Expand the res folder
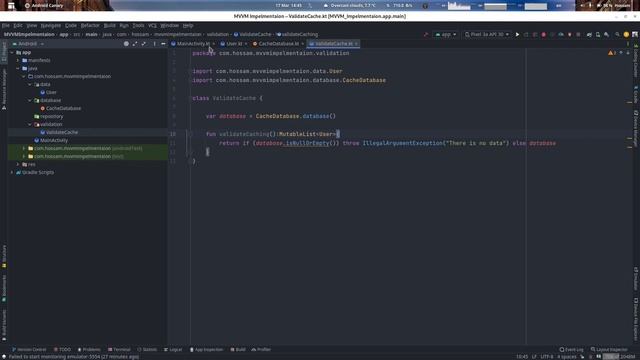Screen dimensions: 640x360 (18, 164)
